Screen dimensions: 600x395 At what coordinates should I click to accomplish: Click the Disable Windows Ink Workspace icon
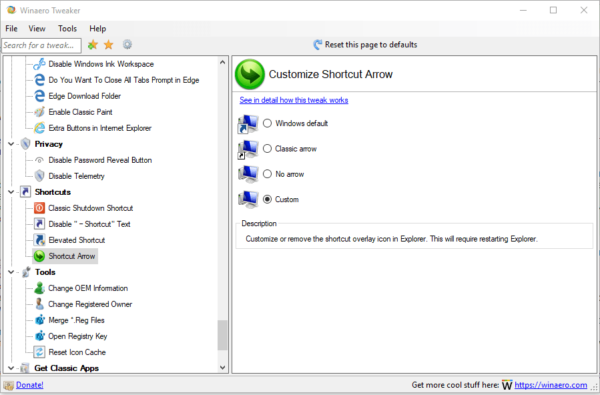click(39, 64)
